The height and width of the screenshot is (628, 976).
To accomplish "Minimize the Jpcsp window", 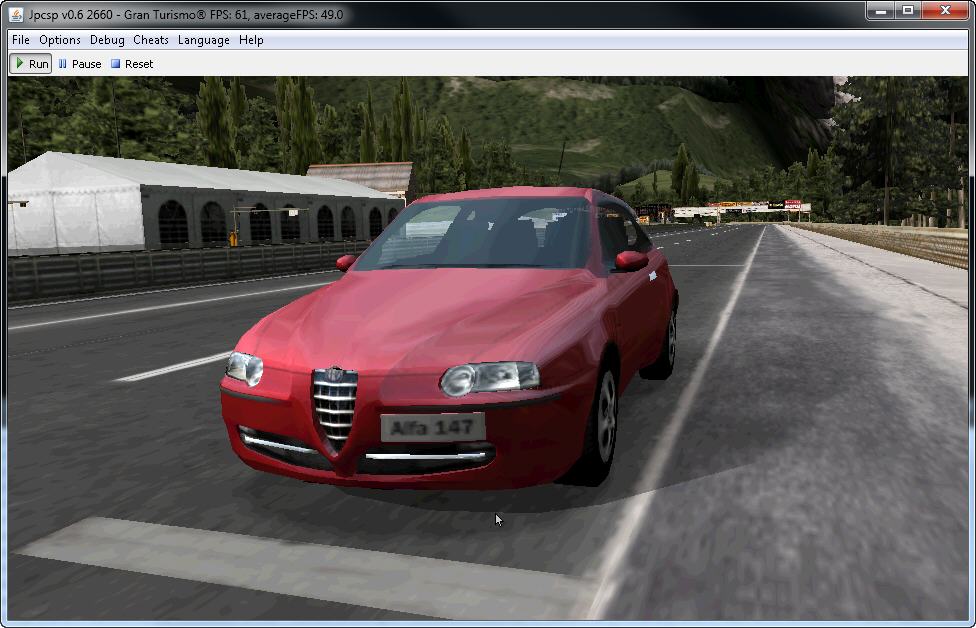I will point(879,11).
